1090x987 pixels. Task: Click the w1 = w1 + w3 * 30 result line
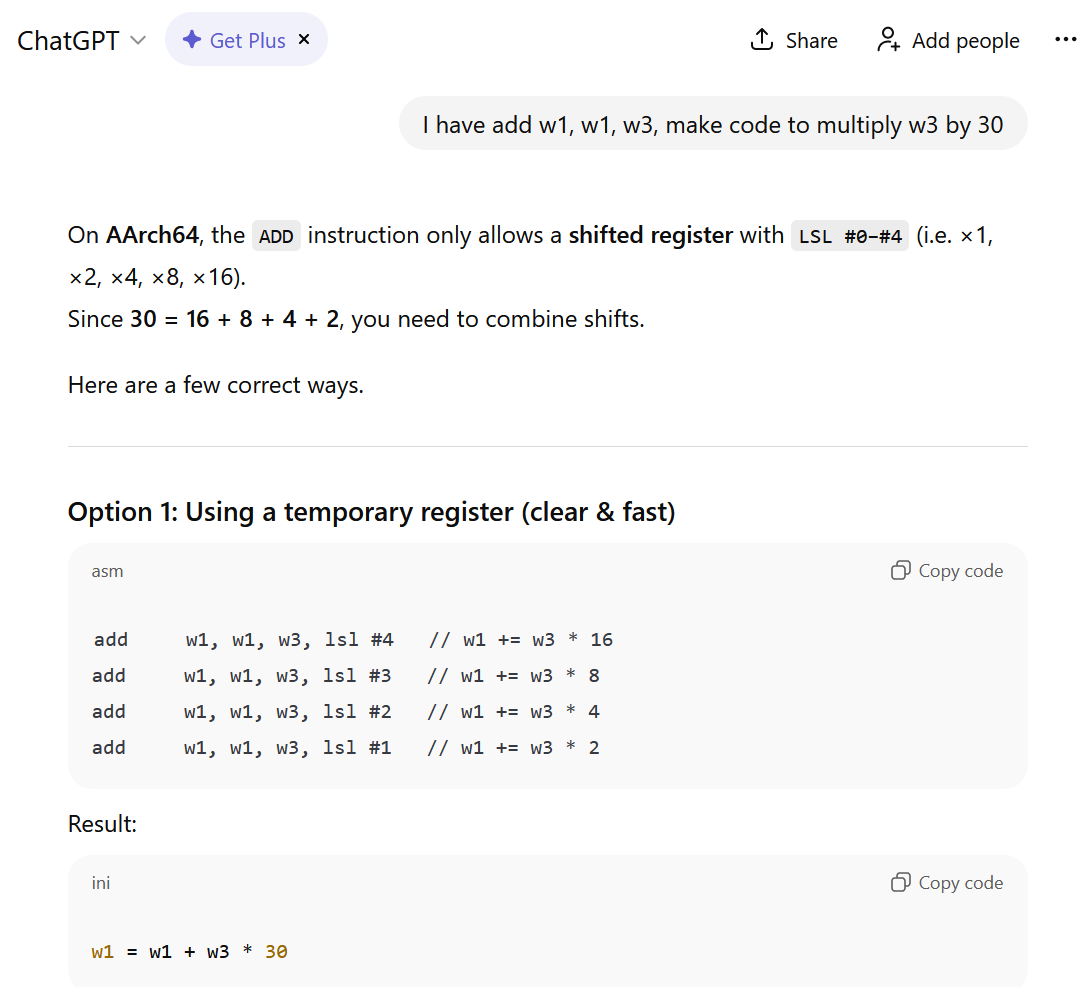189,952
